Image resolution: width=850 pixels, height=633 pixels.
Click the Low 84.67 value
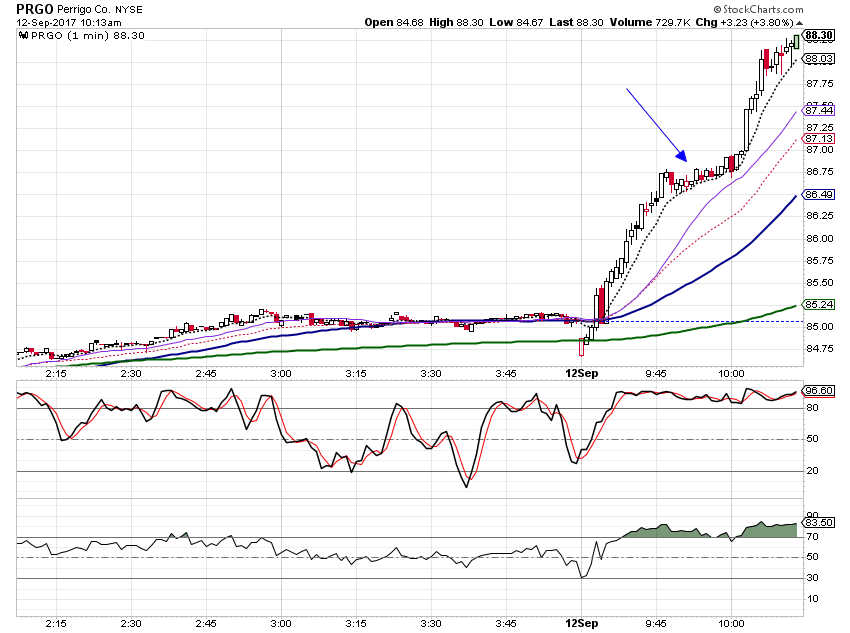(516, 22)
